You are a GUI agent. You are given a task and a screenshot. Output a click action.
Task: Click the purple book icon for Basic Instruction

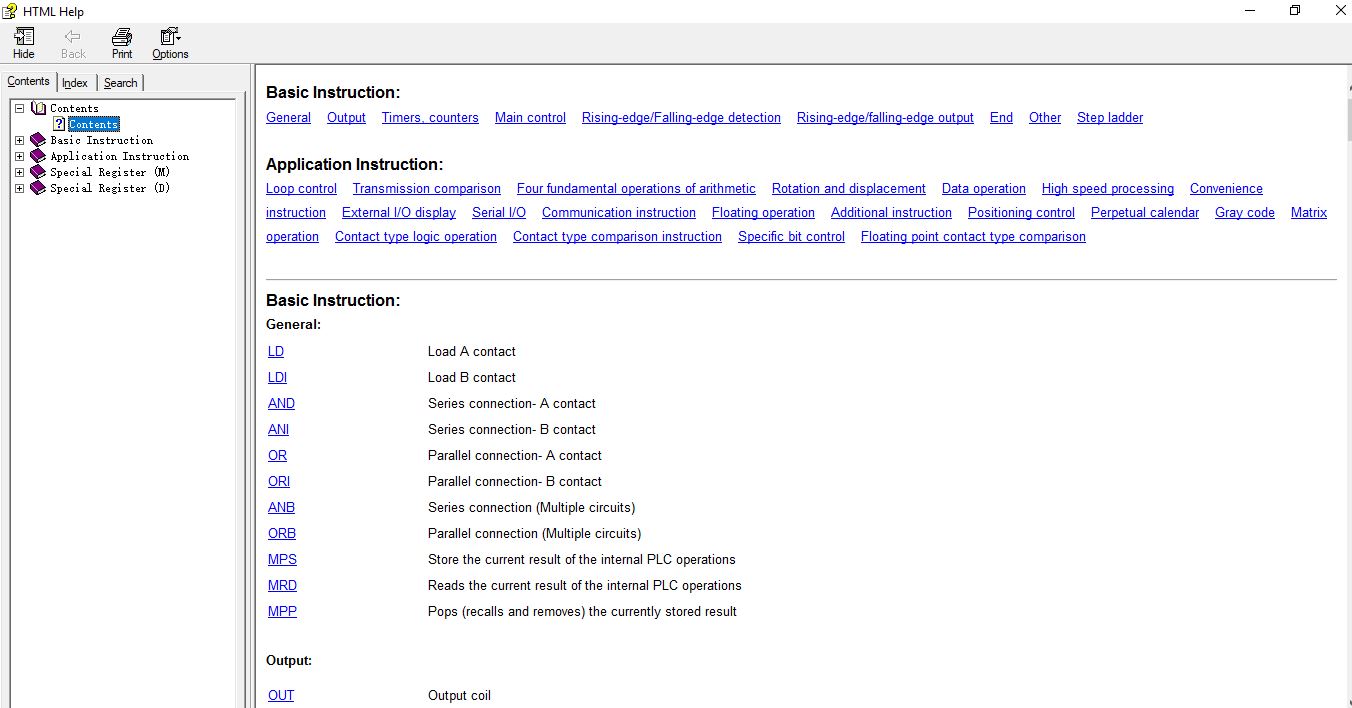39,140
